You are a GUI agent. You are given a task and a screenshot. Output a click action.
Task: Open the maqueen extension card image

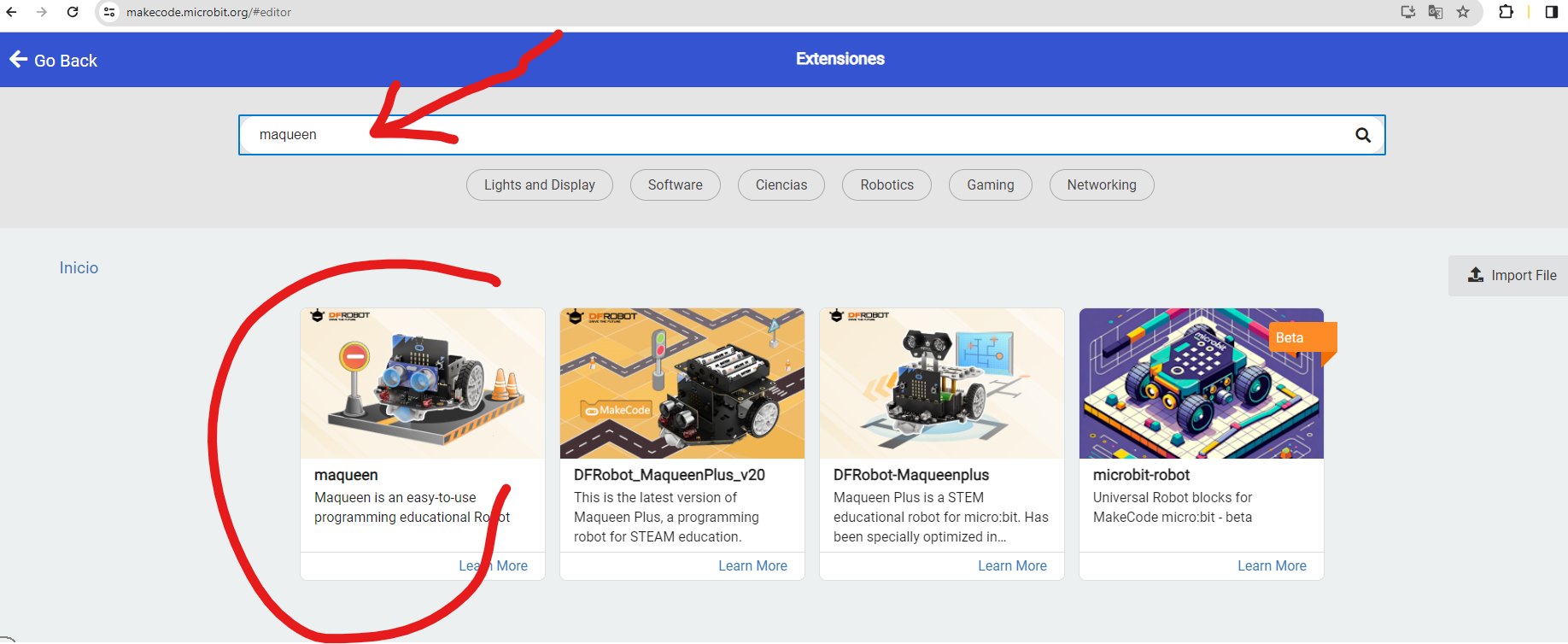point(423,383)
